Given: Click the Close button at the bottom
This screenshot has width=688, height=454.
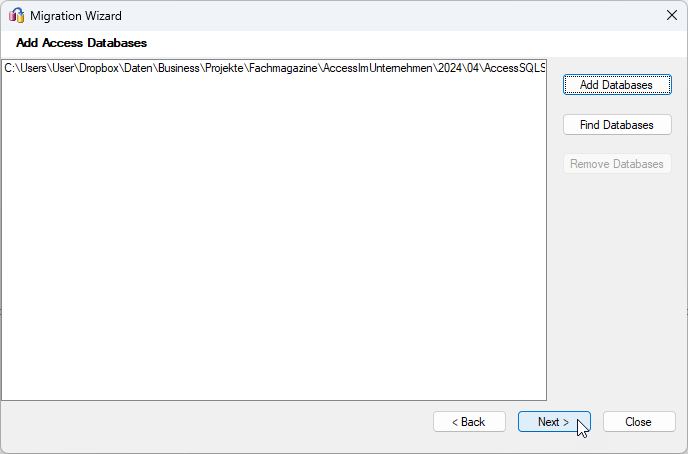Looking at the screenshot, I should (x=638, y=422).
